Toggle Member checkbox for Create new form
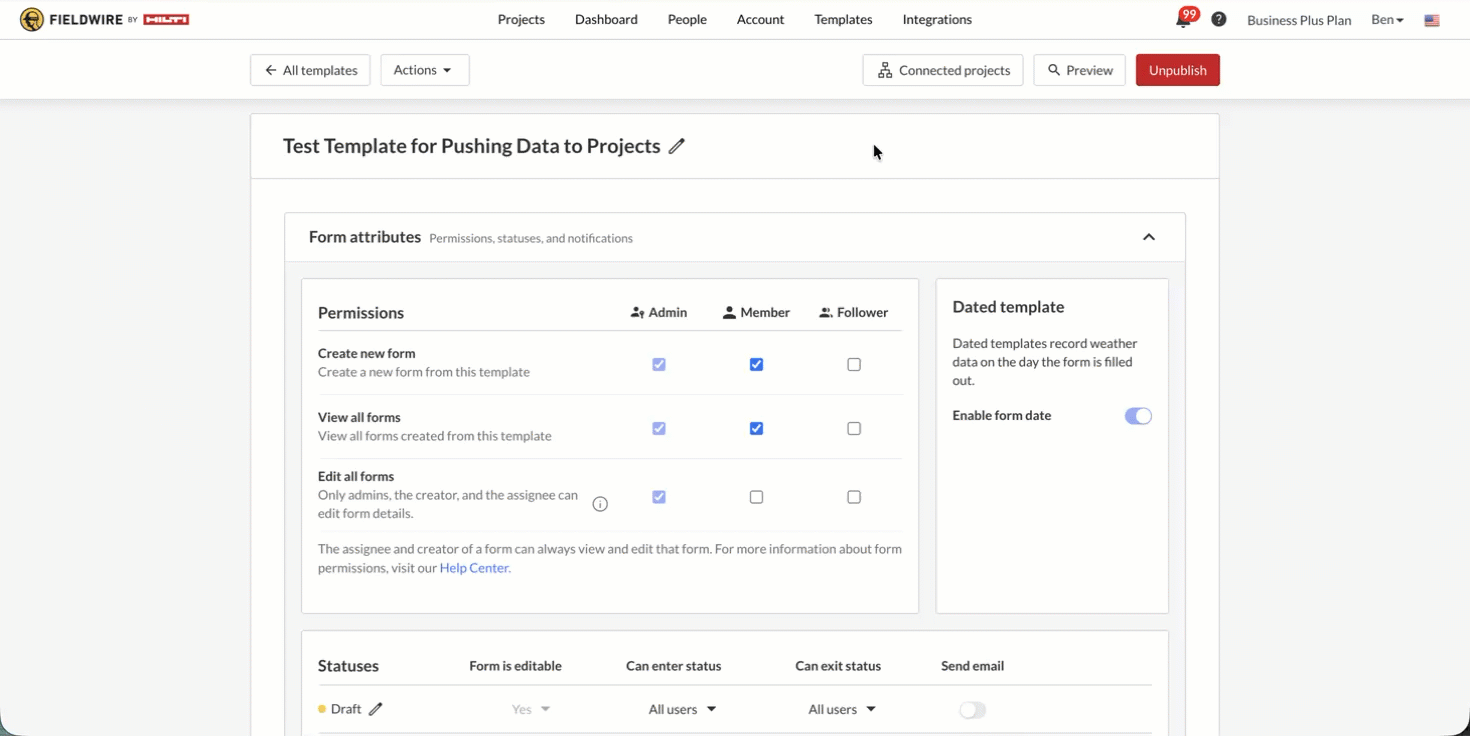Viewport: 1470px width, 736px height. pyautogui.click(x=756, y=365)
